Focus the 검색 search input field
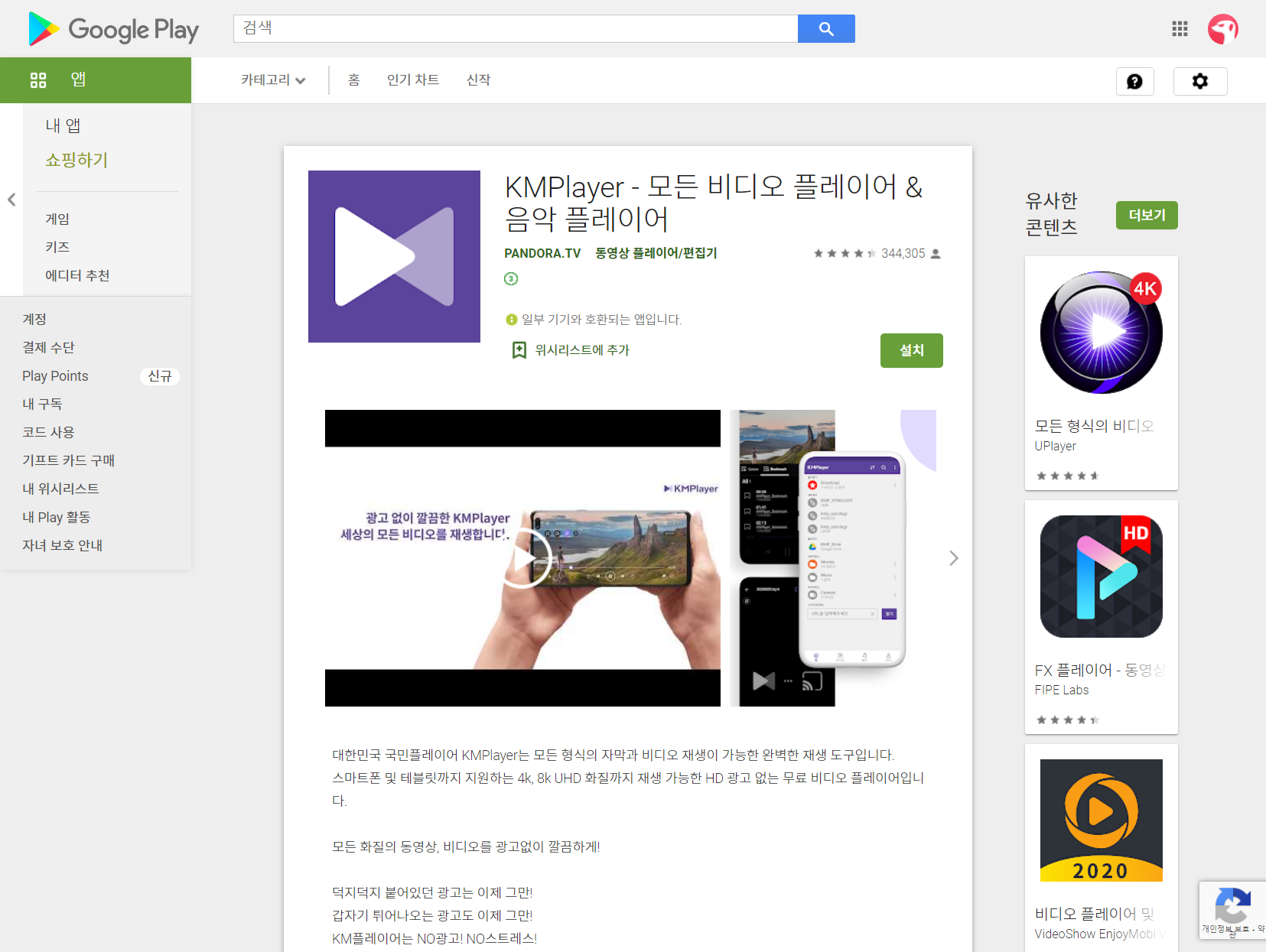1266x952 pixels. (x=516, y=28)
